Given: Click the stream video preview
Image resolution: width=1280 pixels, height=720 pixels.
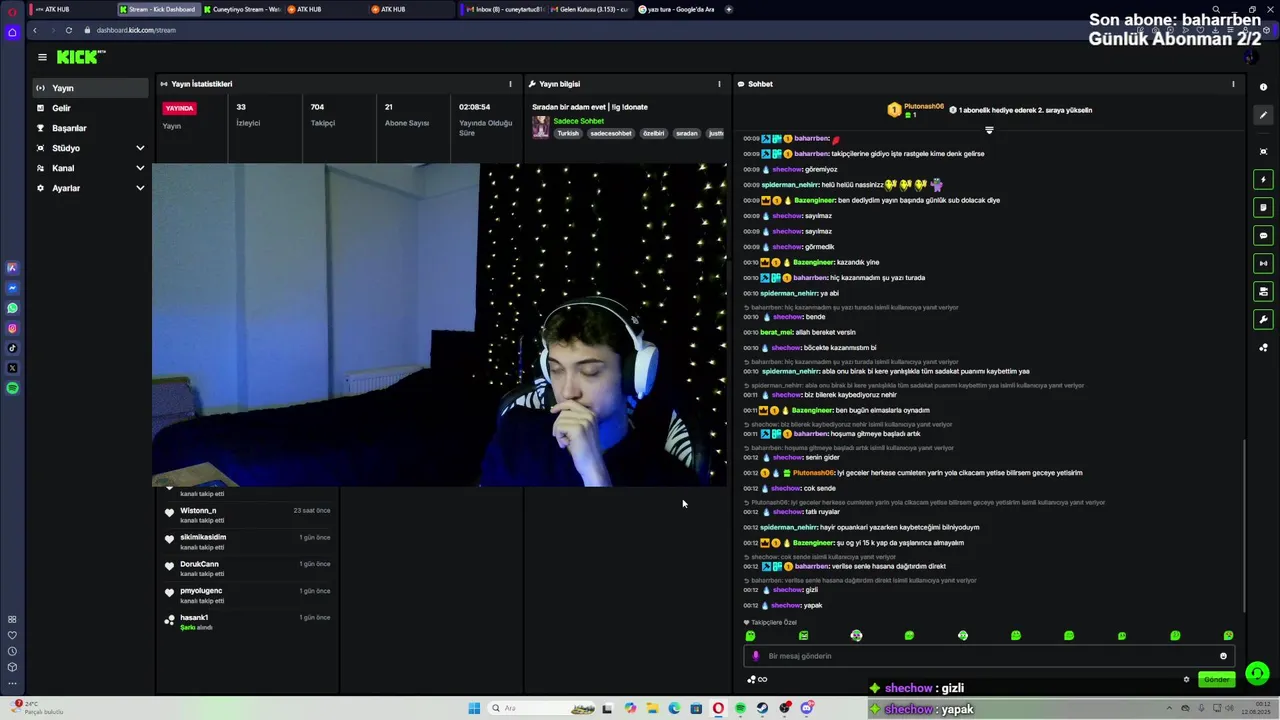Looking at the screenshot, I should 440,325.
